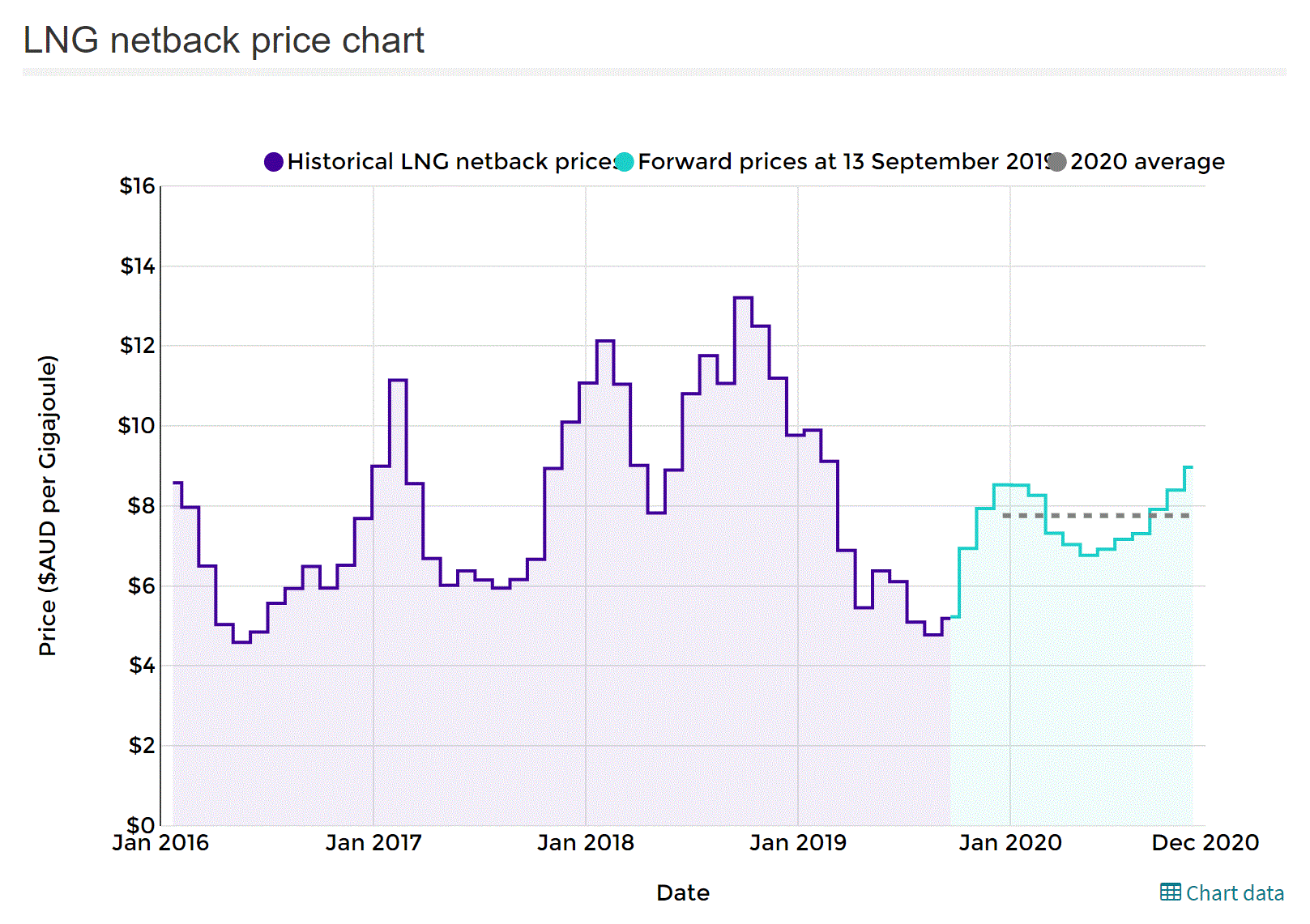Click the LNG netback price chart heading
The width and height of the screenshot is (1310, 924).
pyautogui.click(x=224, y=40)
